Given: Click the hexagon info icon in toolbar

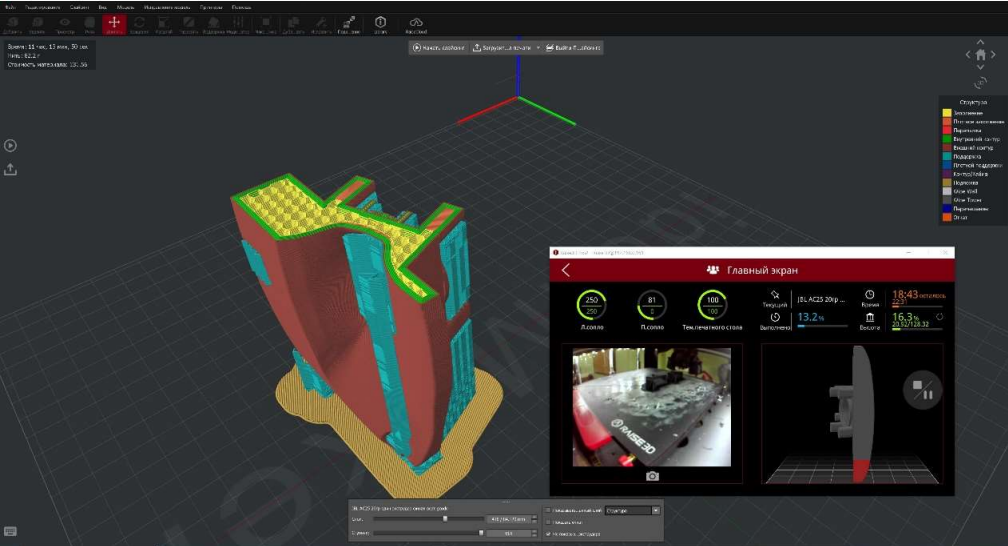Looking at the screenshot, I should [x=380, y=24].
